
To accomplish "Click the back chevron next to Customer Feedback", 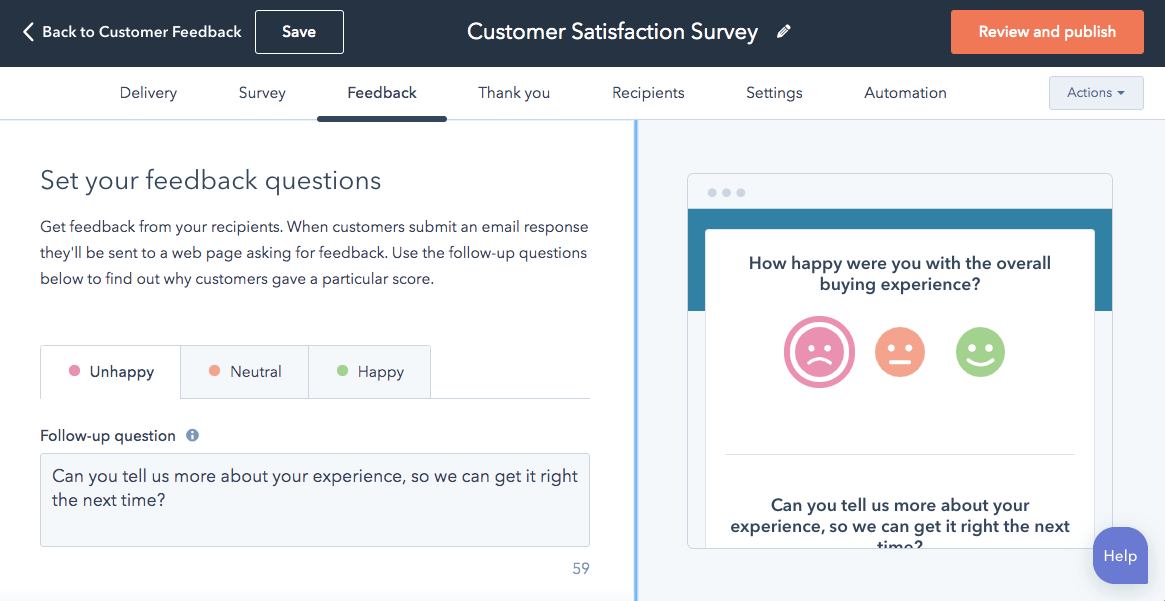I will click(x=25, y=31).
